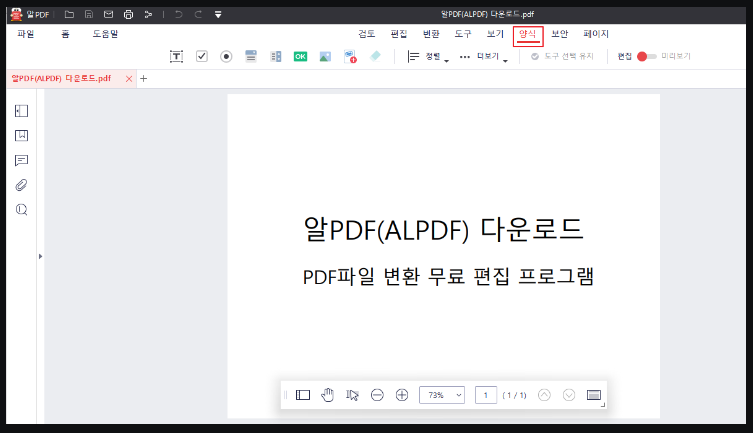This screenshot has height=433, width=753.
Task: Click the fit-width view icon in floating toolbar
Action: point(594,395)
